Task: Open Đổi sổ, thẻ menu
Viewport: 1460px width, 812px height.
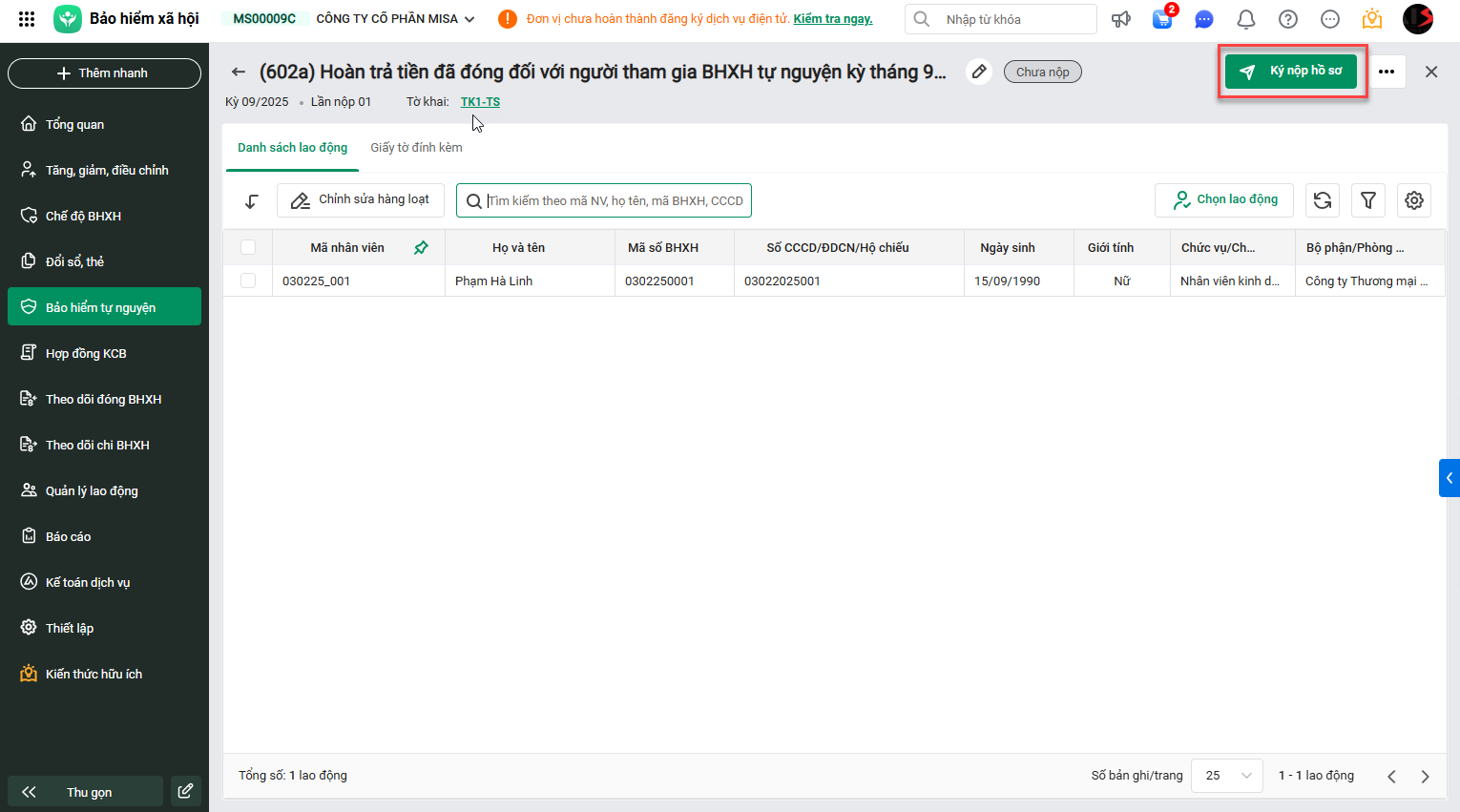Action: pyautogui.click(x=104, y=261)
